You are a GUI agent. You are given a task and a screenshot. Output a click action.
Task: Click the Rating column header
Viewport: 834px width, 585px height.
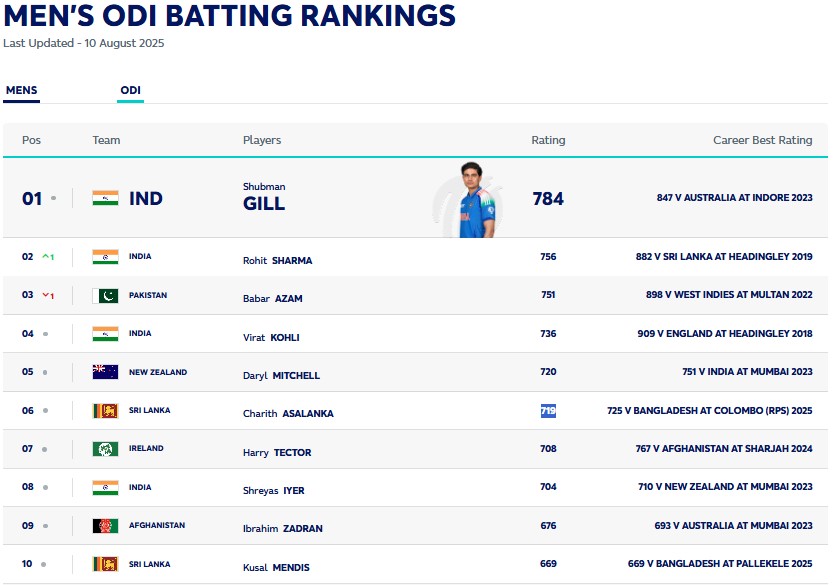tap(548, 140)
